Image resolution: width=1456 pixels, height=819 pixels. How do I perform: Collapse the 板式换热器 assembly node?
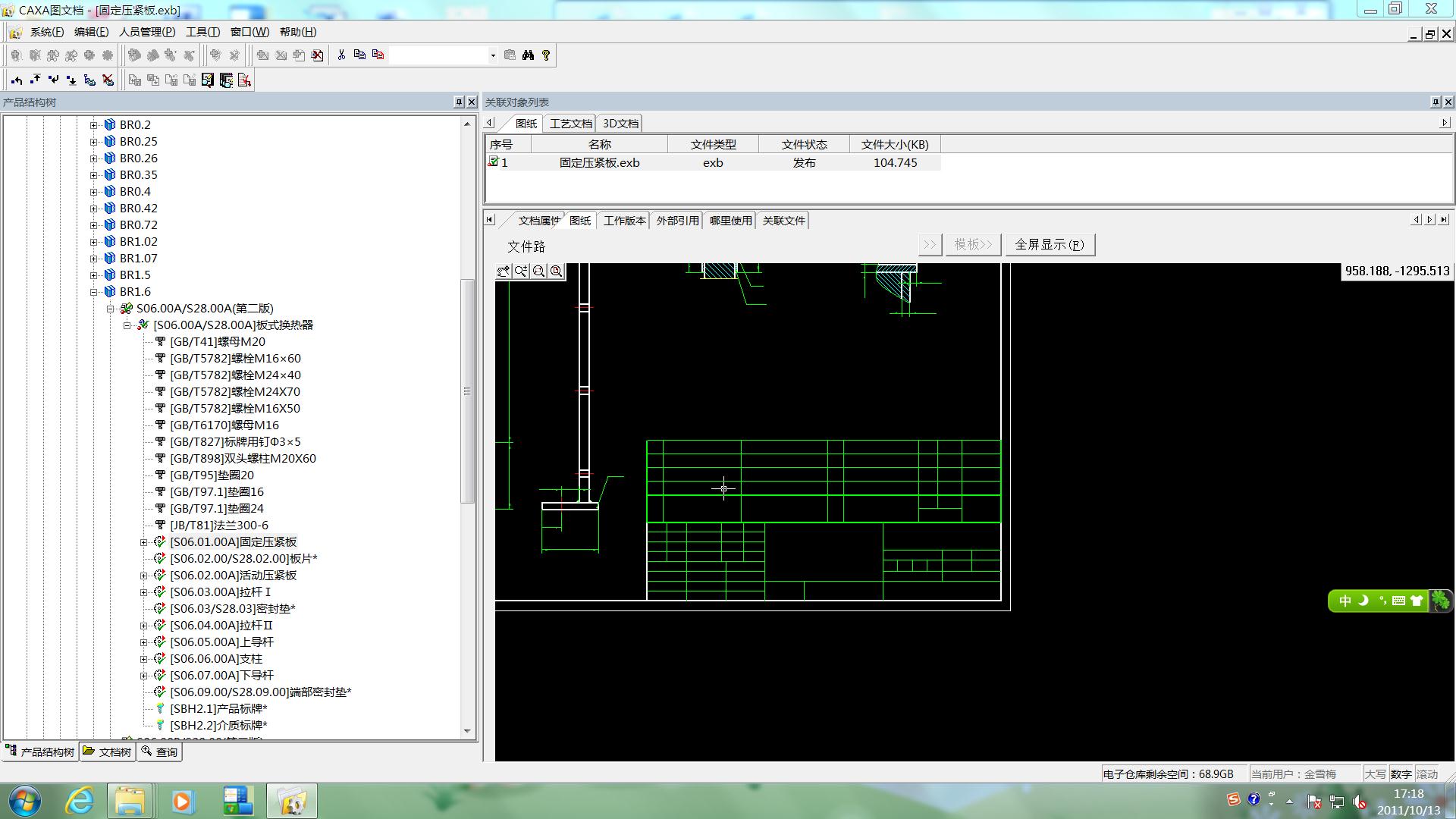[x=127, y=325]
